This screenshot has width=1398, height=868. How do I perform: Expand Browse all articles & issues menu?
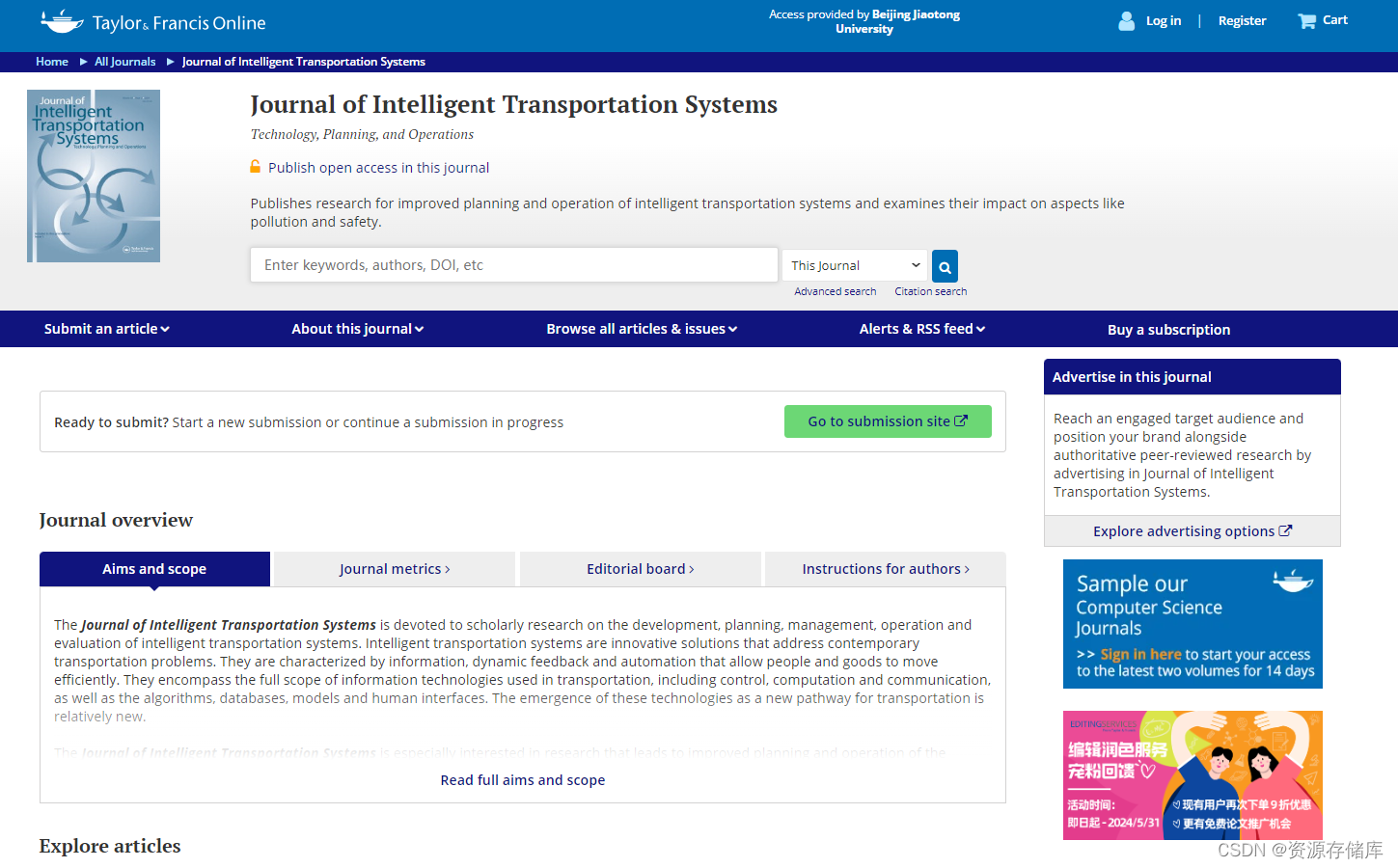tap(642, 329)
